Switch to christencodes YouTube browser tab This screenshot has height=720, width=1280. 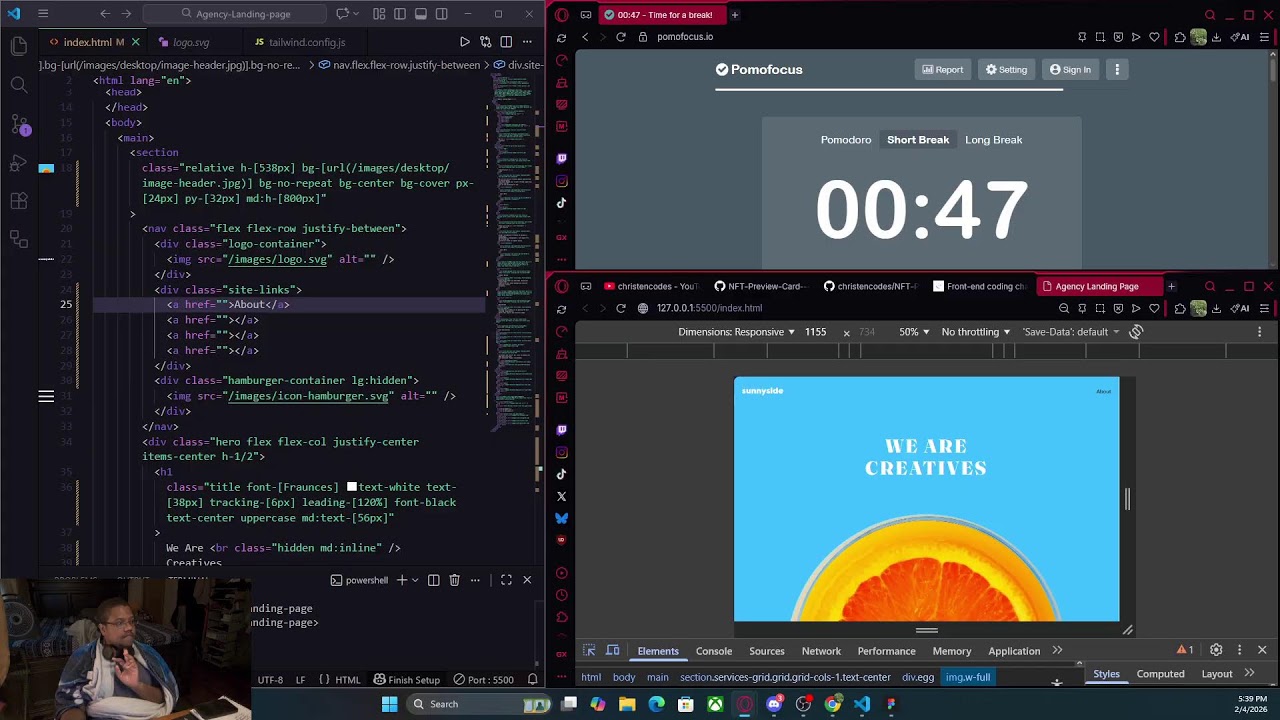point(650,286)
